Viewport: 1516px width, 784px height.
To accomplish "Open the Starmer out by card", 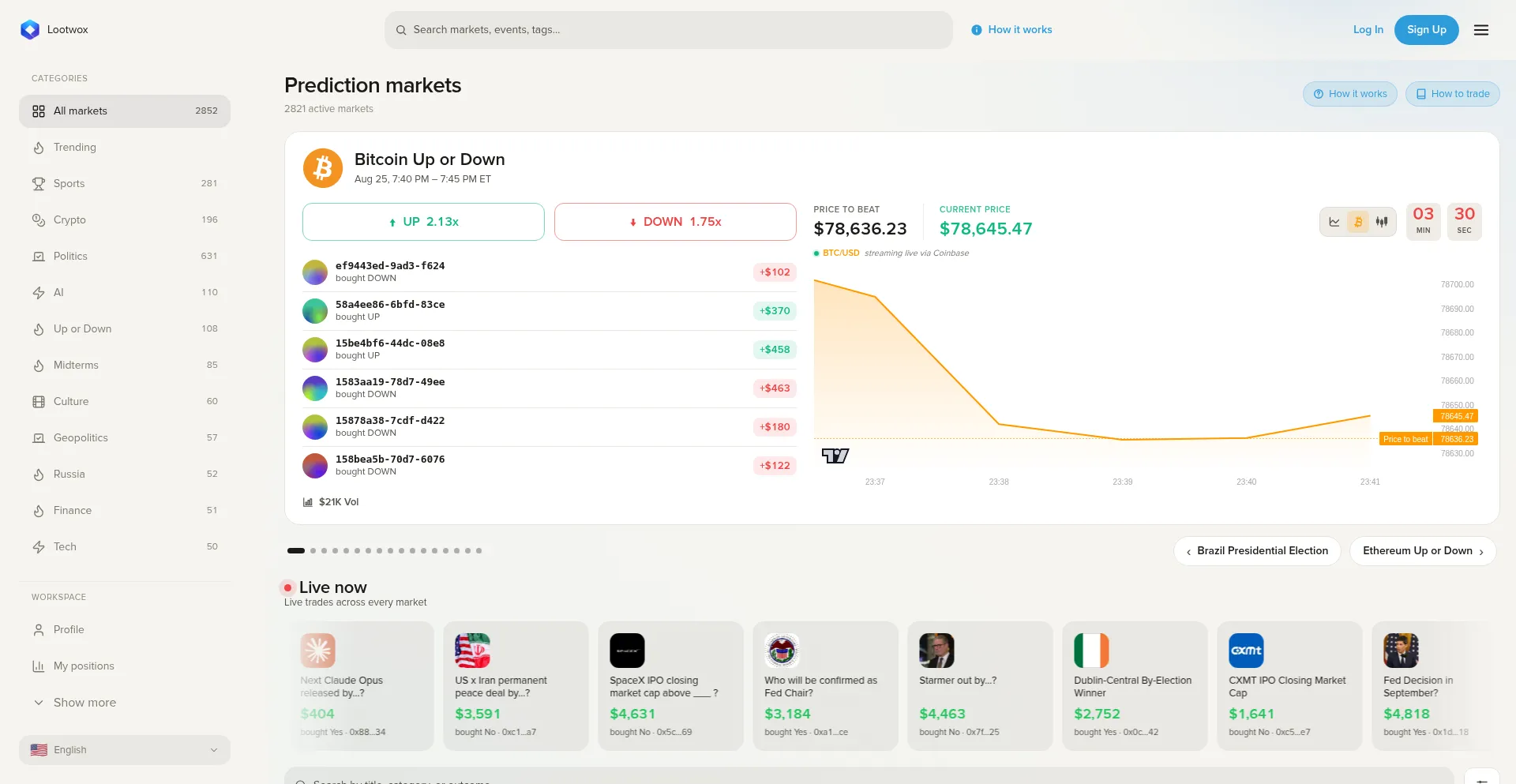I will [x=981, y=686].
